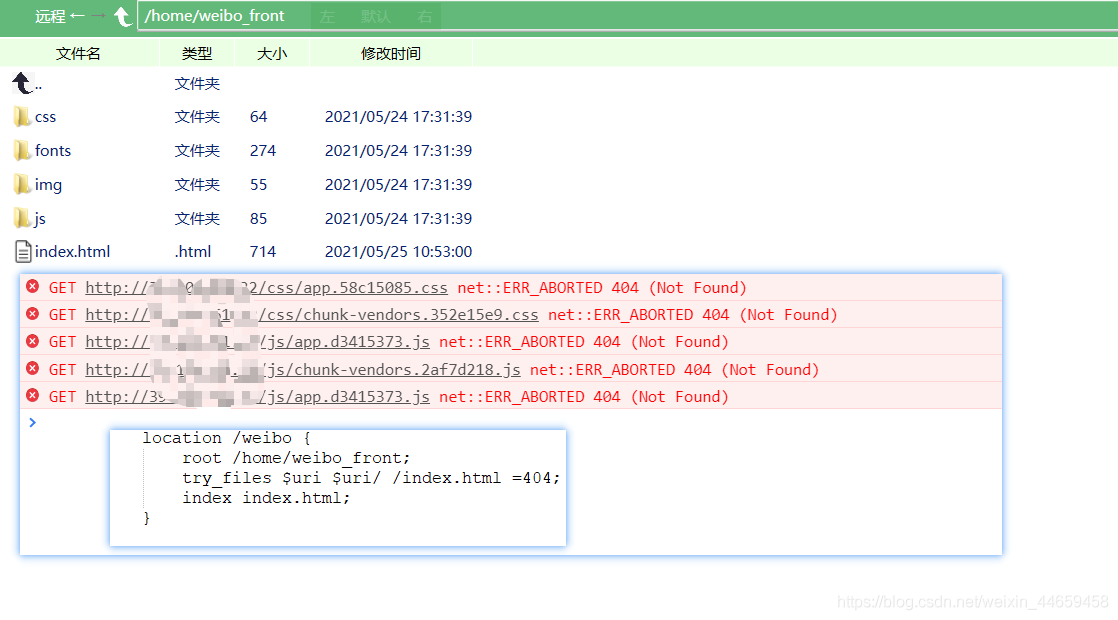Screen dimensions: 1118x620
Task: Click the size value 274
Action: [x=262, y=150]
